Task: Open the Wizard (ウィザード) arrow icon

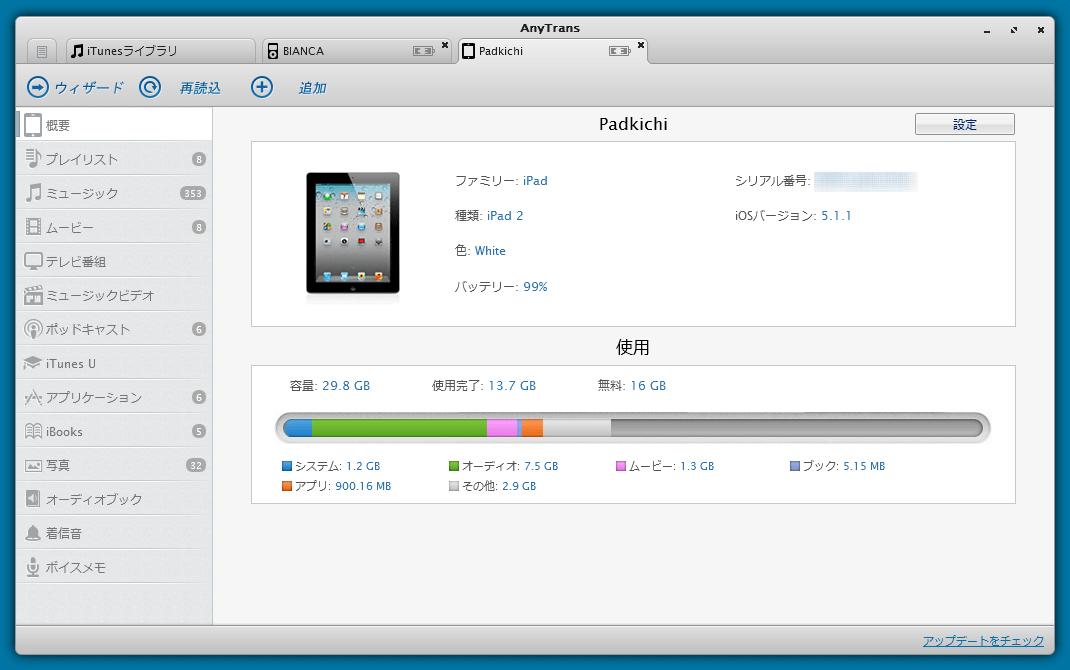Action: coord(38,87)
